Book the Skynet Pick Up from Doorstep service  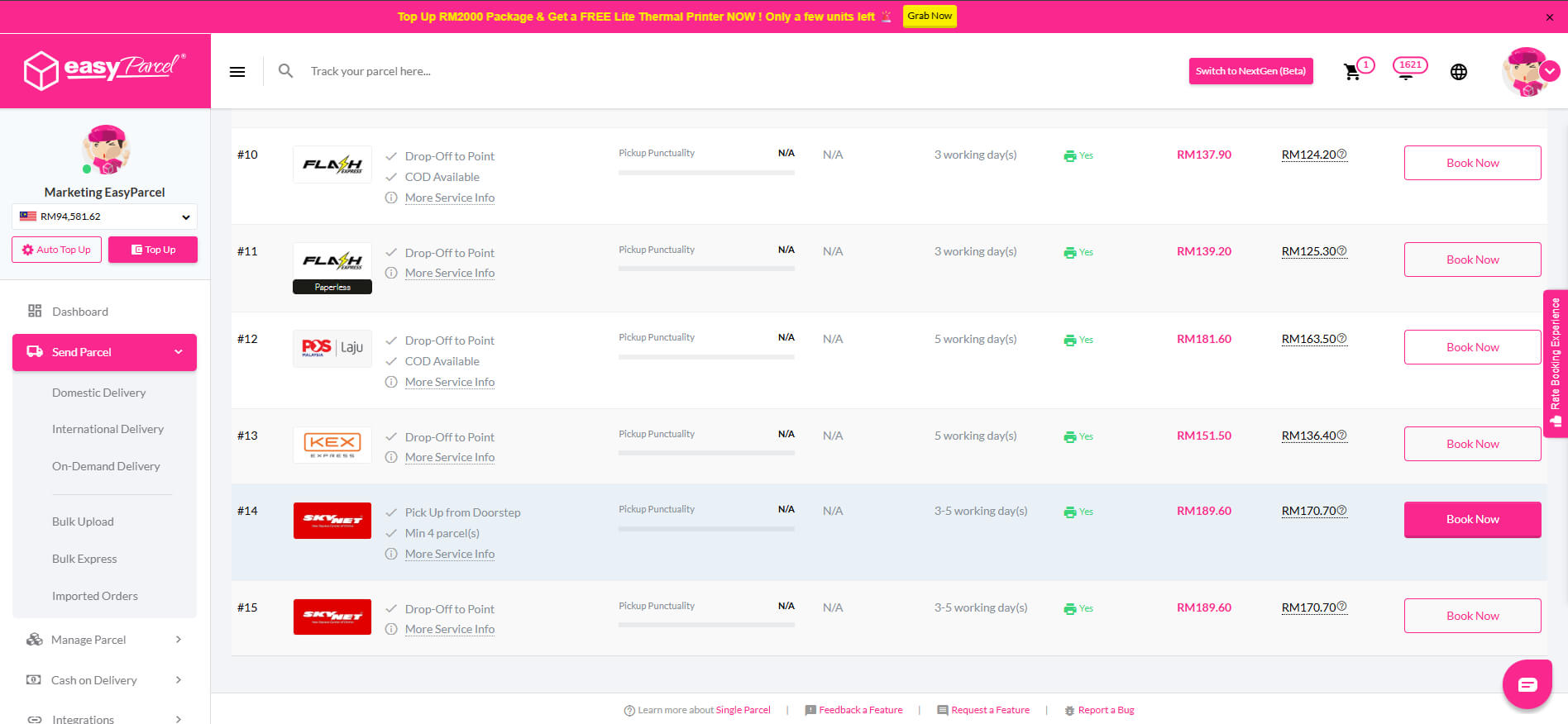[x=1472, y=519]
